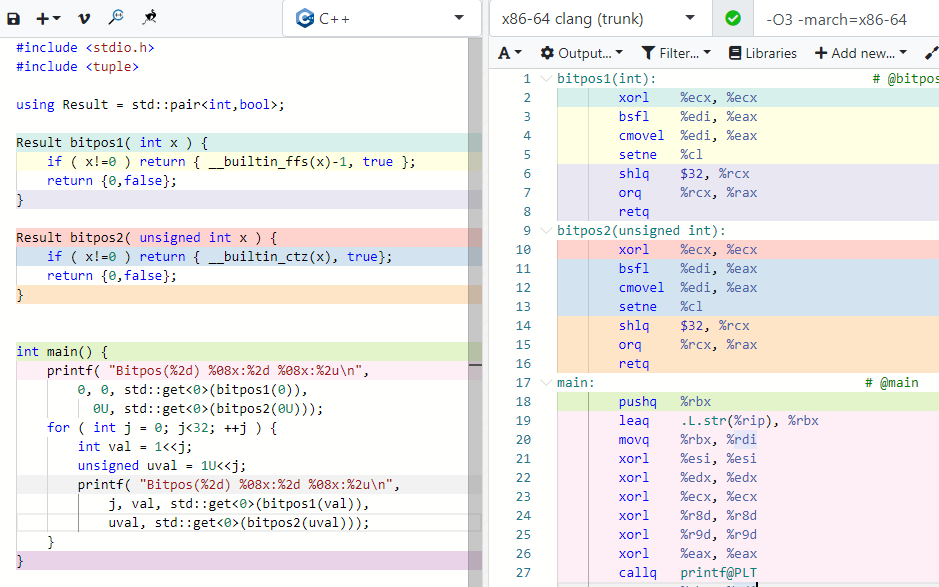
Task: Toggle Vim mode with the V icon
Action: [84, 19]
